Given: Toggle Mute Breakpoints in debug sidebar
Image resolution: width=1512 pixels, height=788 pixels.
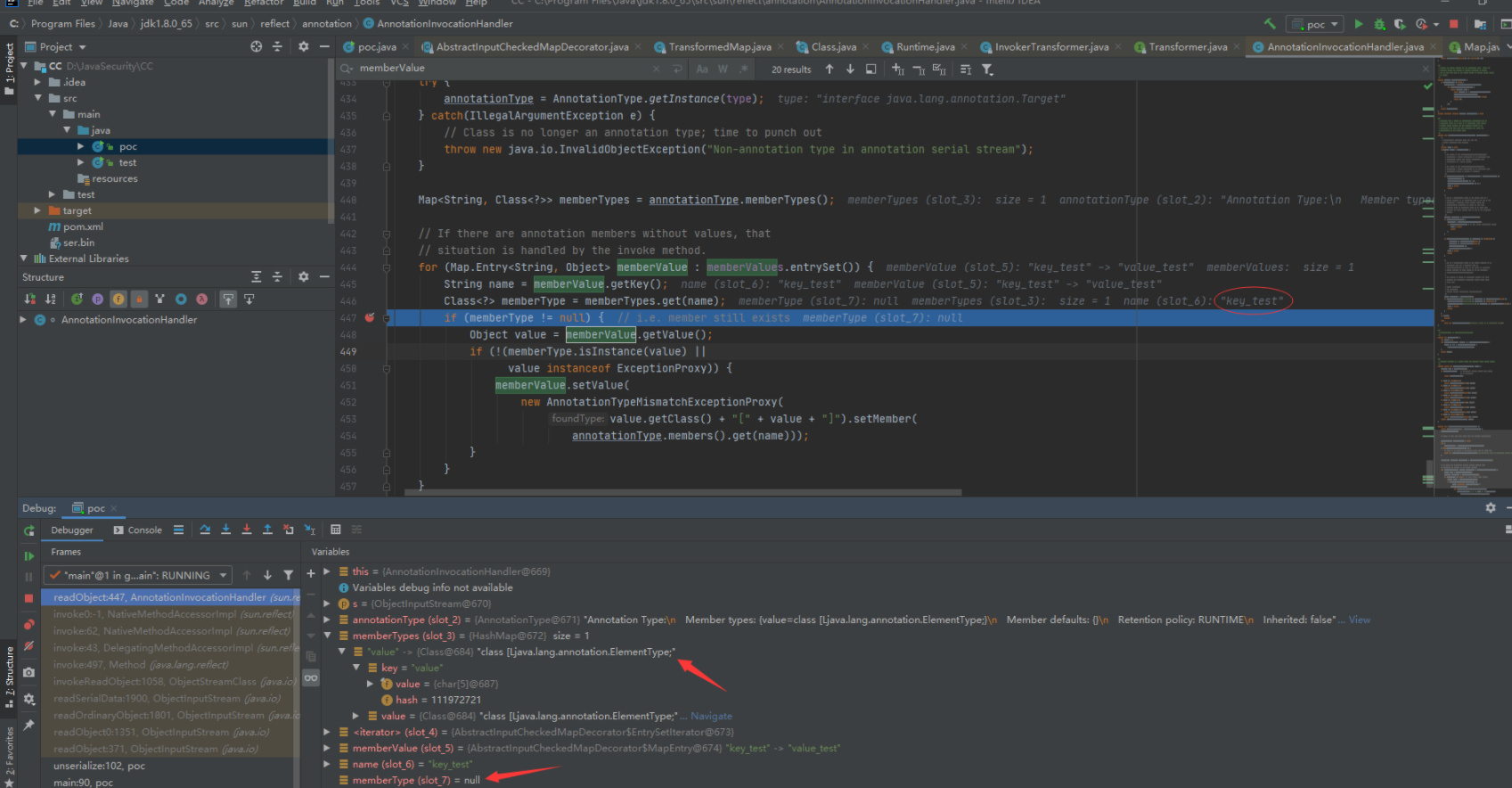Looking at the screenshot, I should pos(29,645).
